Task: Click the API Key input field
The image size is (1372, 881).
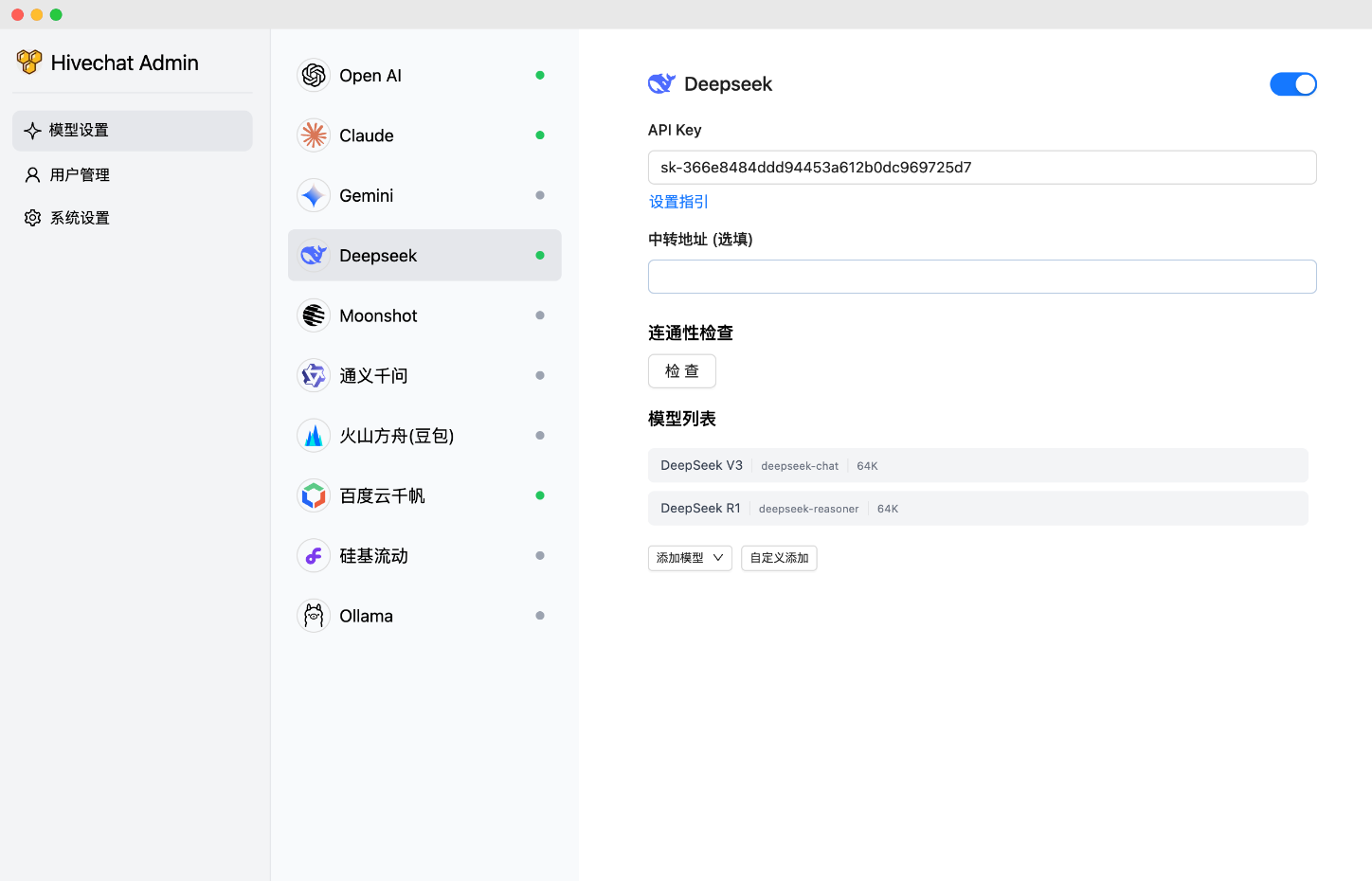Action: coord(982,168)
